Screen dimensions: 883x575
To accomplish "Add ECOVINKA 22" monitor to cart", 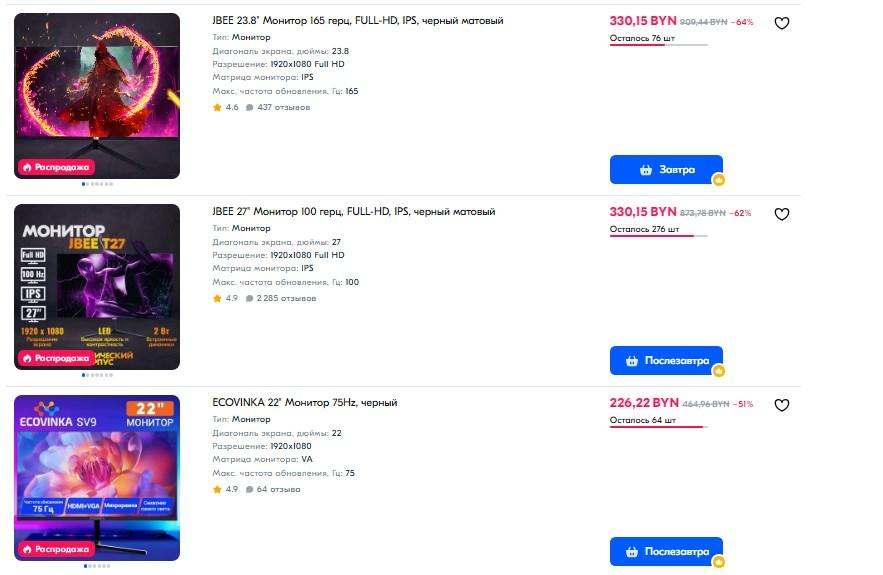I will tap(666, 551).
